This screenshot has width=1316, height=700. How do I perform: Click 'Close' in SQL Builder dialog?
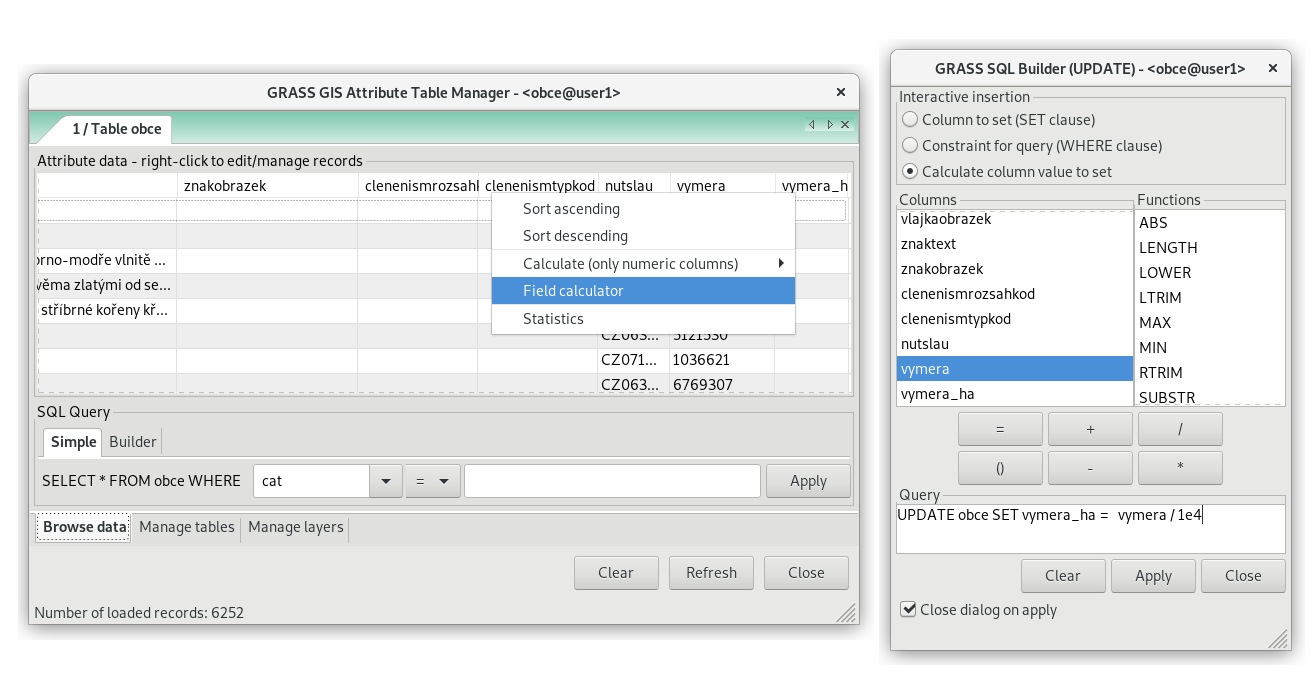click(1243, 576)
